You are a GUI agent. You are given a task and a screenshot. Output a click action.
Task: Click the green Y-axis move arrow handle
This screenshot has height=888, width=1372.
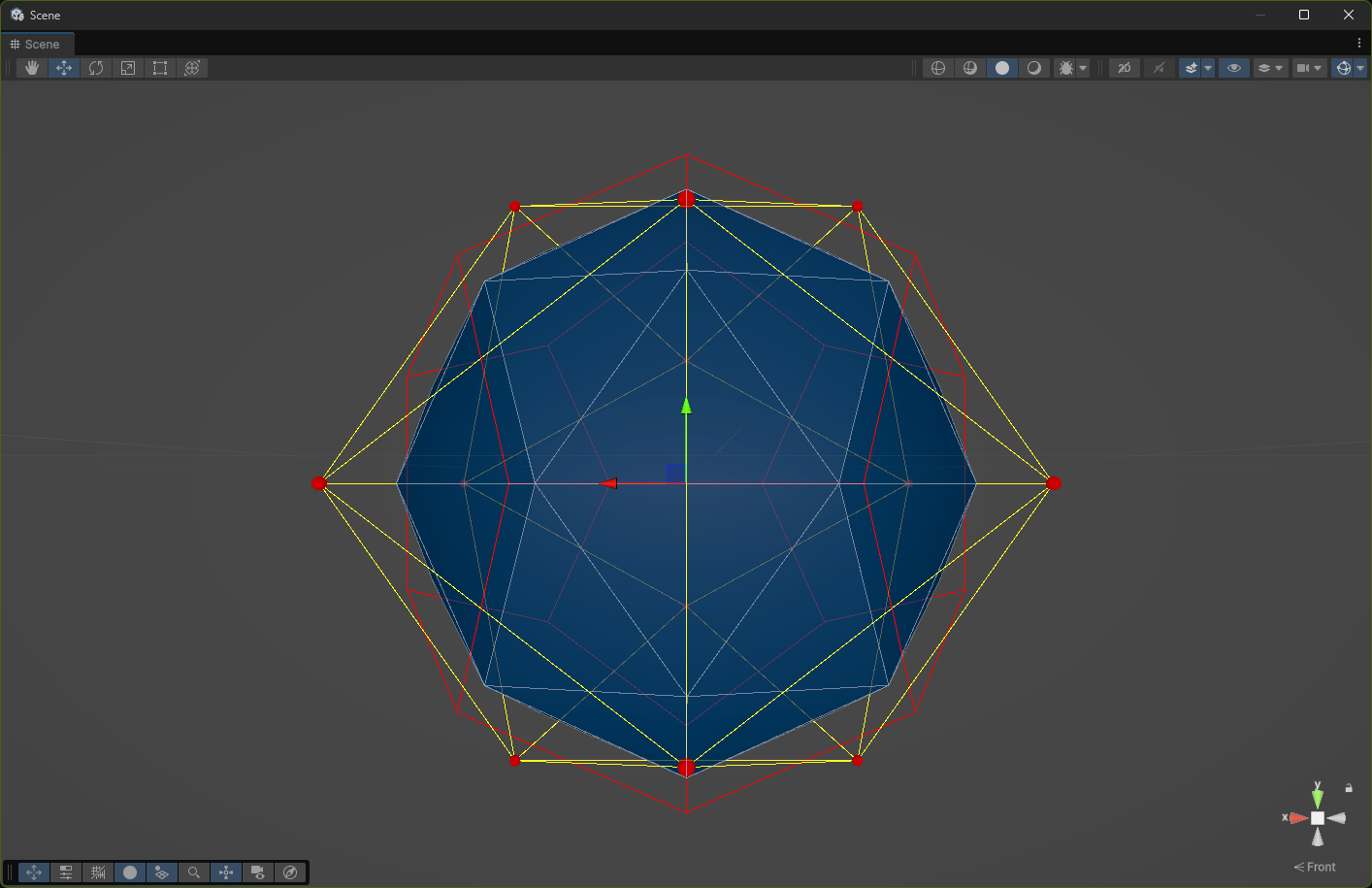point(686,406)
